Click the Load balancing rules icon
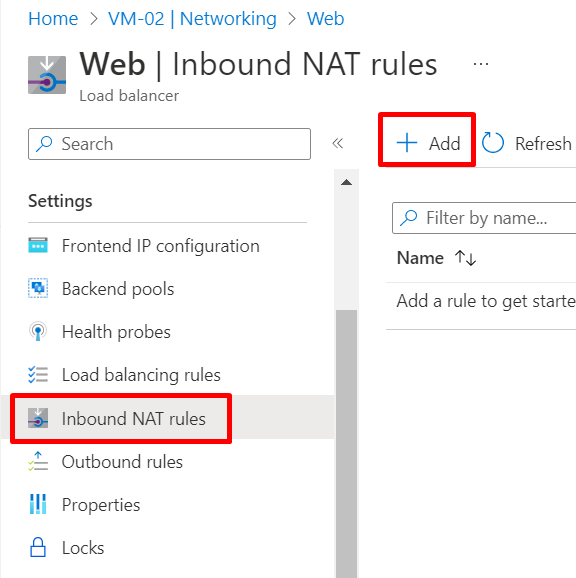The height and width of the screenshot is (578, 576). (38, 375)
